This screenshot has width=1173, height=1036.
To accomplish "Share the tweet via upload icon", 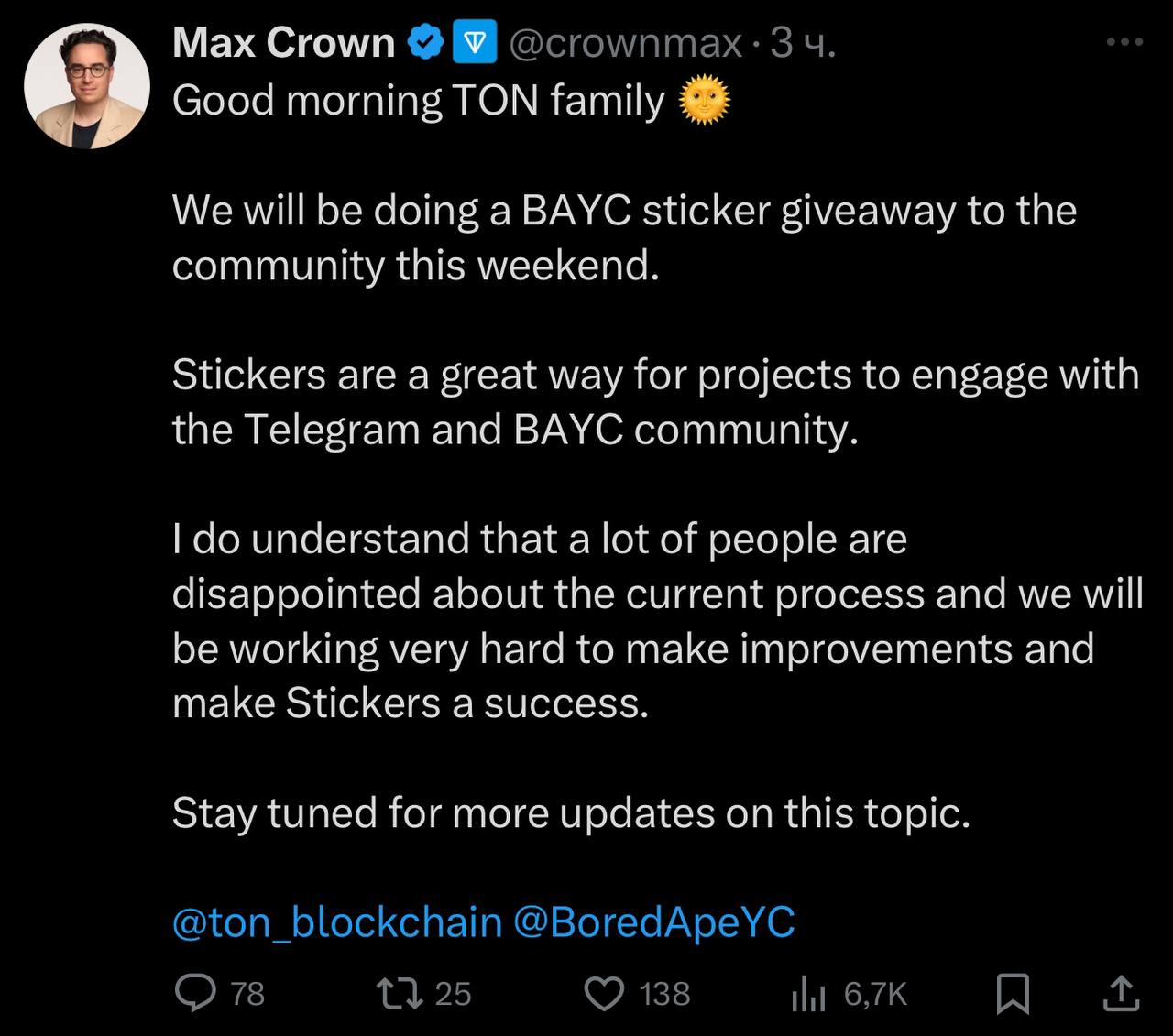I will 1121,994.
